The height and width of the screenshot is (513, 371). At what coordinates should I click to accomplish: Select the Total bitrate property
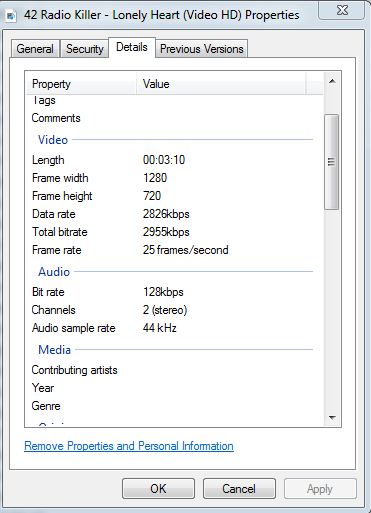point(60,232)
